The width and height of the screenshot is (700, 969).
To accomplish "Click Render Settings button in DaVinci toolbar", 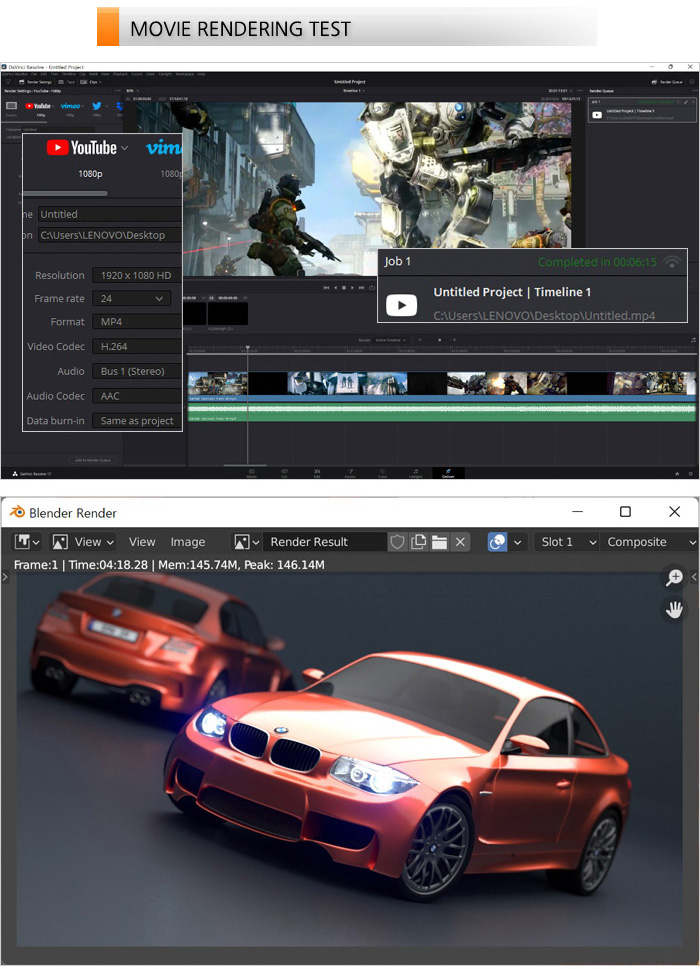I will tap(36, 82).
